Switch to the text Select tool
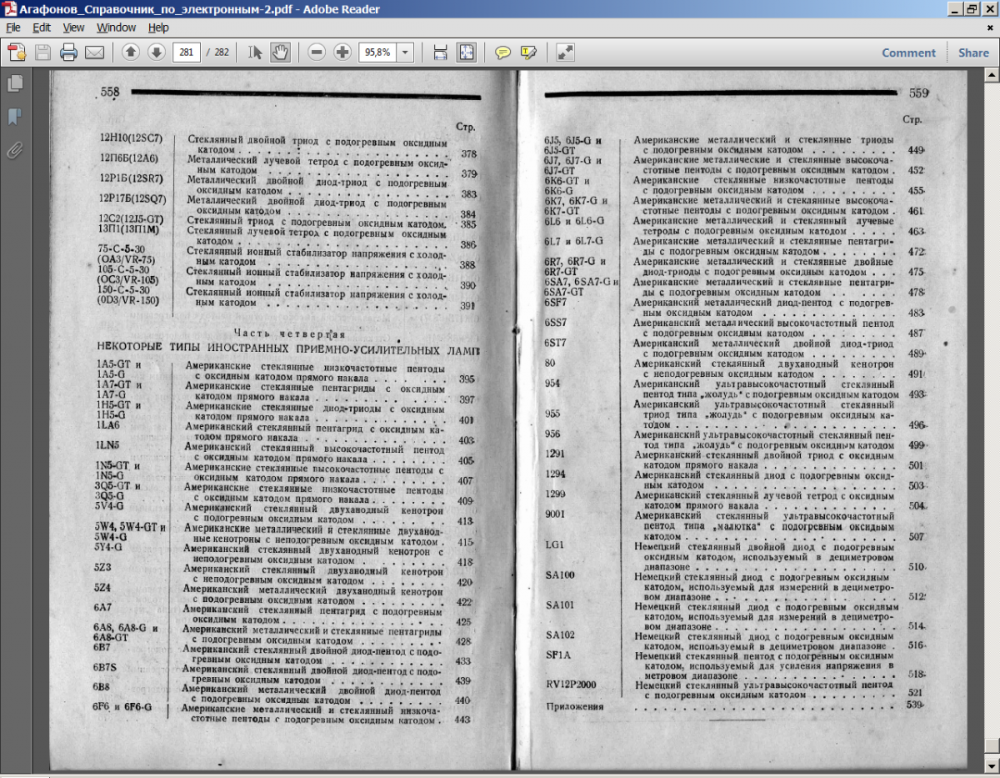 tap(255, 52)
